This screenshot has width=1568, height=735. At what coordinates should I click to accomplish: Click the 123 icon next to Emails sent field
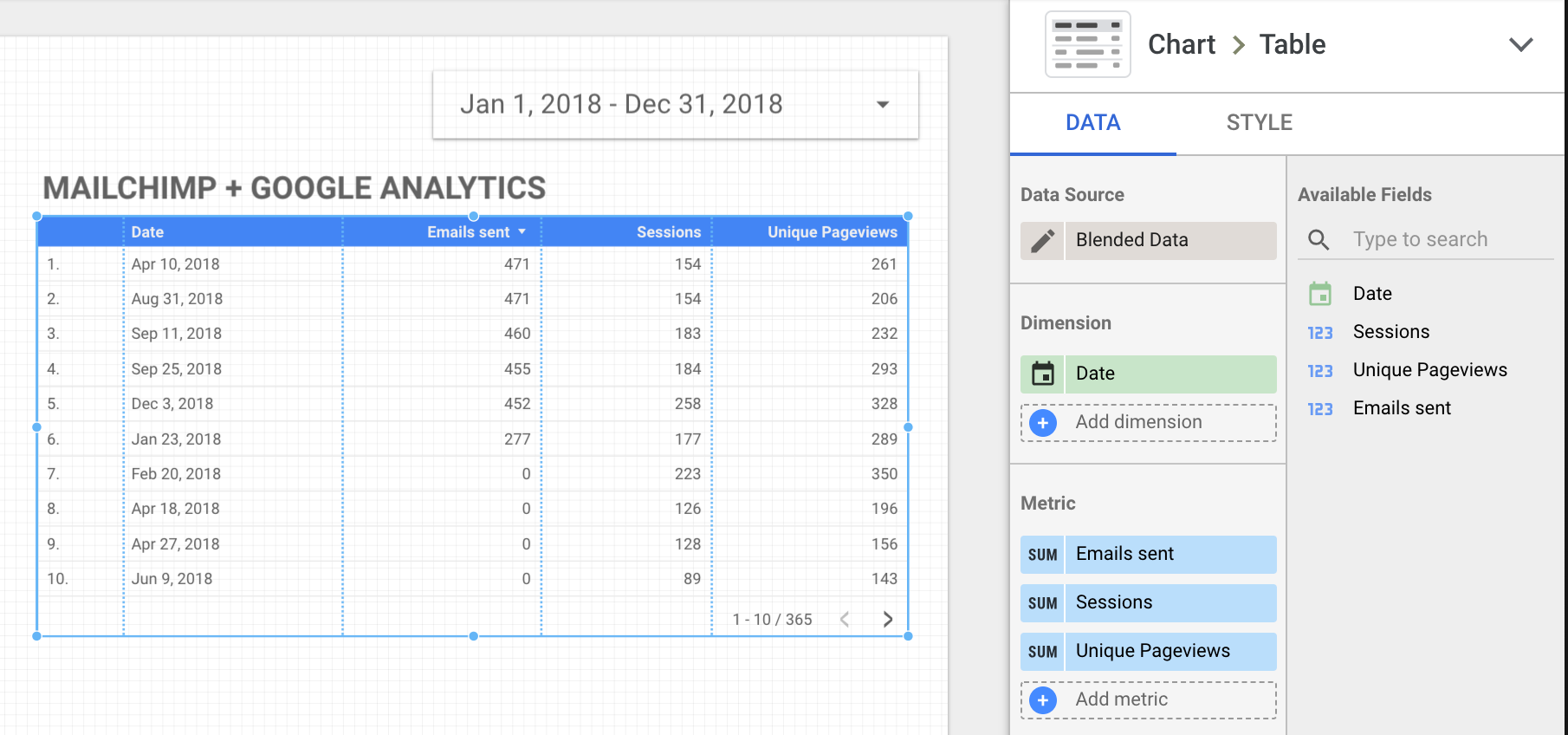(x=1319, y=409)
